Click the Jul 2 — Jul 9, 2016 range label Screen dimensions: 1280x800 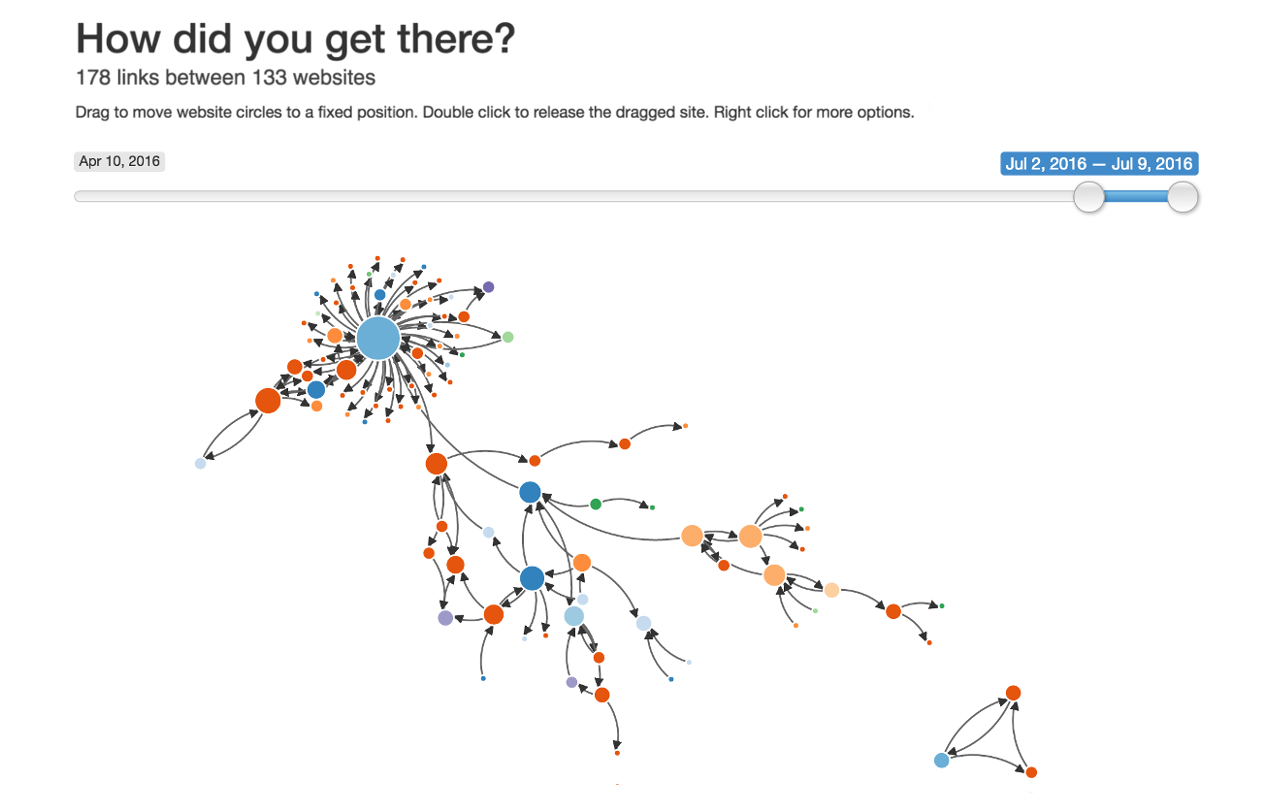click(x=1099, y=164)
